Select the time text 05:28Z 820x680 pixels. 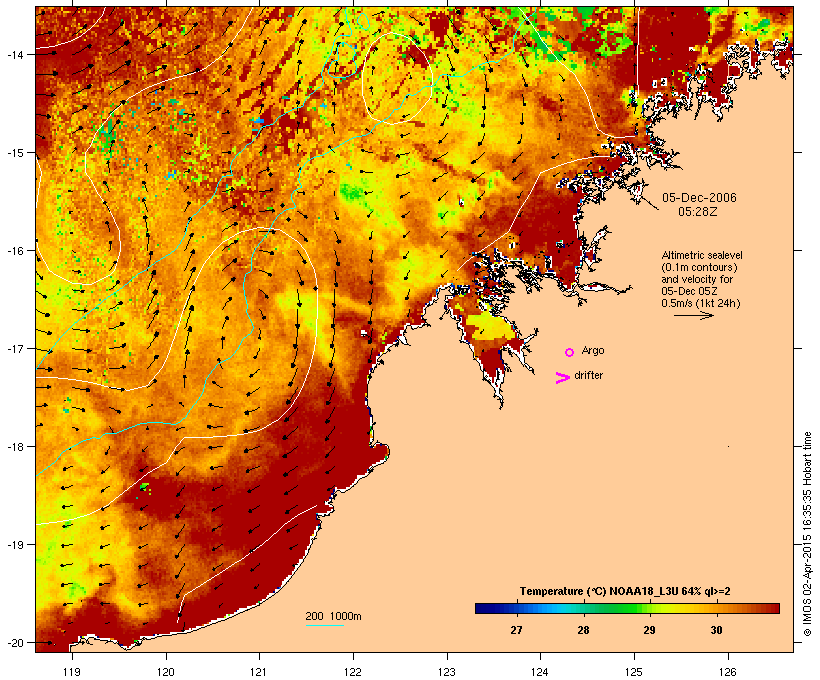pyautogui.click(x=698, y=212)
